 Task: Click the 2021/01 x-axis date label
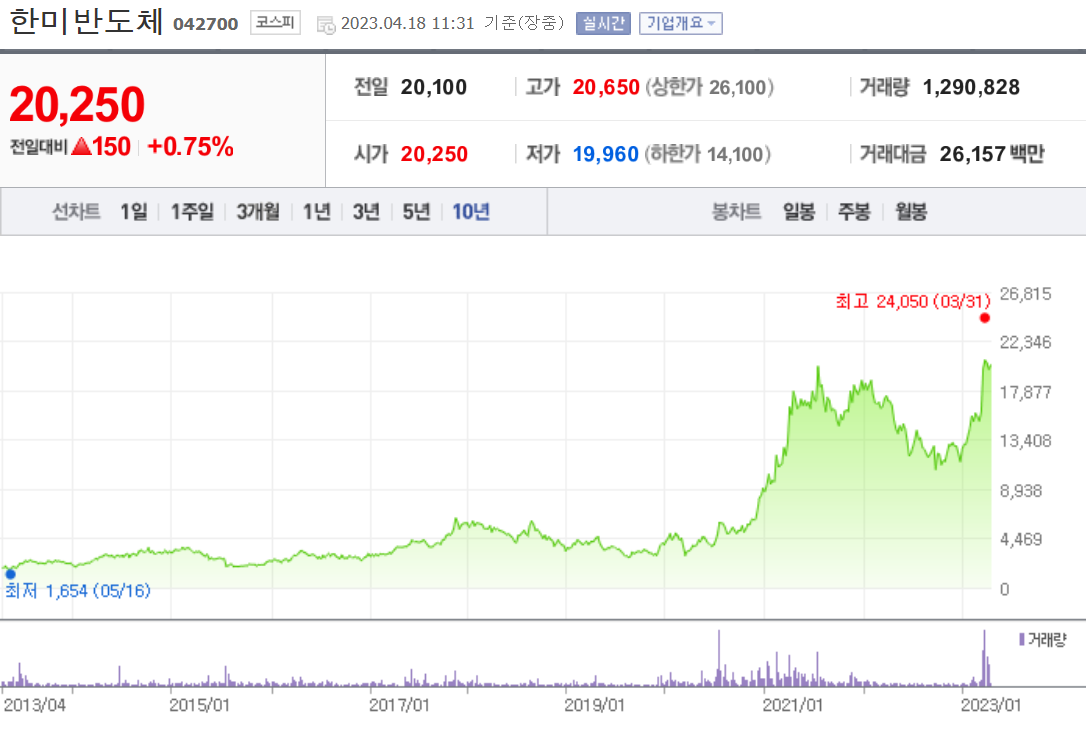coord(793,705)
